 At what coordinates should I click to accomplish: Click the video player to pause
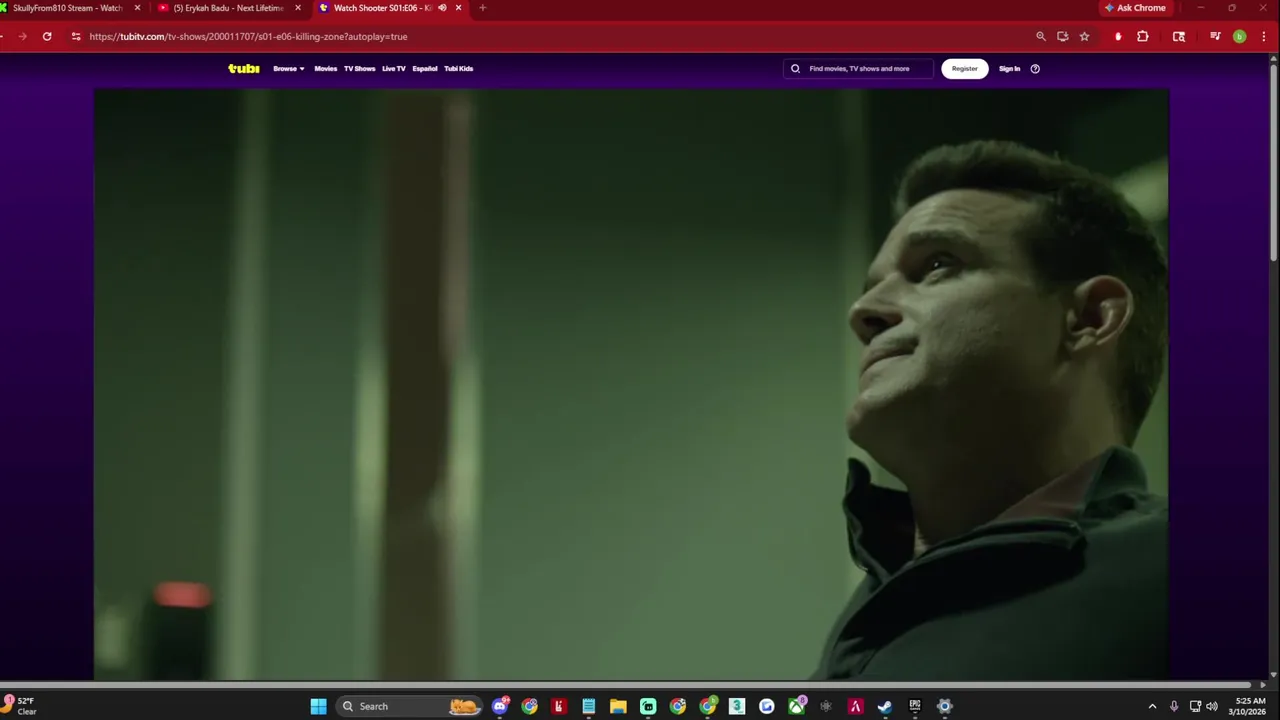[631, 385]
